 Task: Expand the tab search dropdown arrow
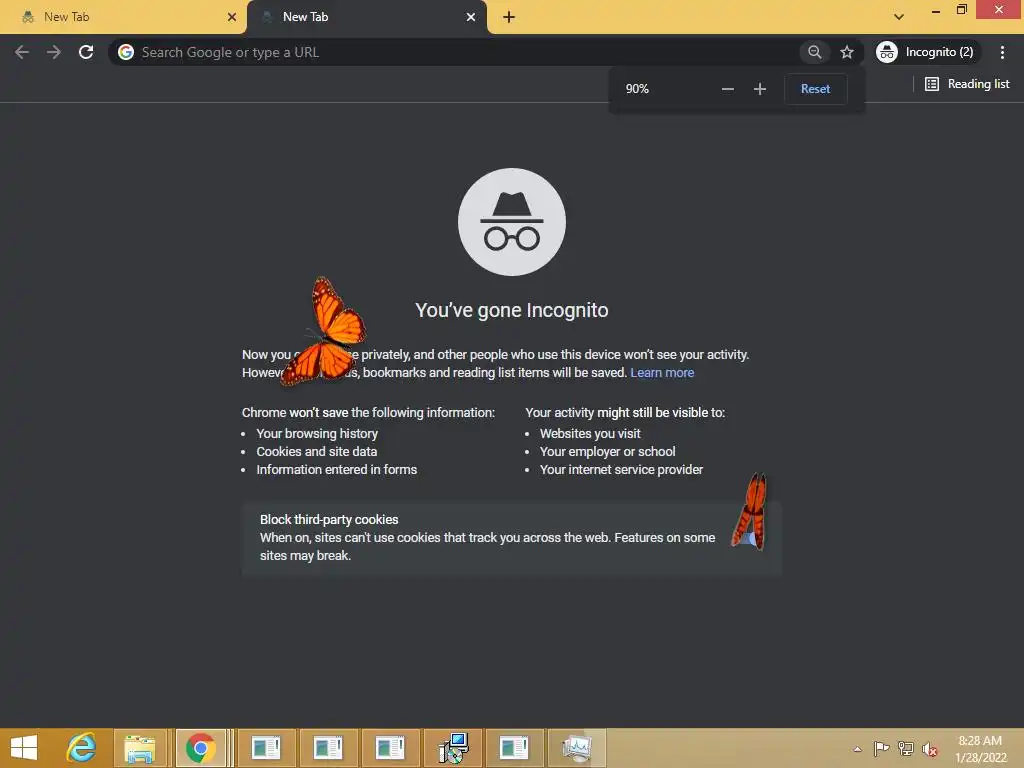(x=899, y=17)
